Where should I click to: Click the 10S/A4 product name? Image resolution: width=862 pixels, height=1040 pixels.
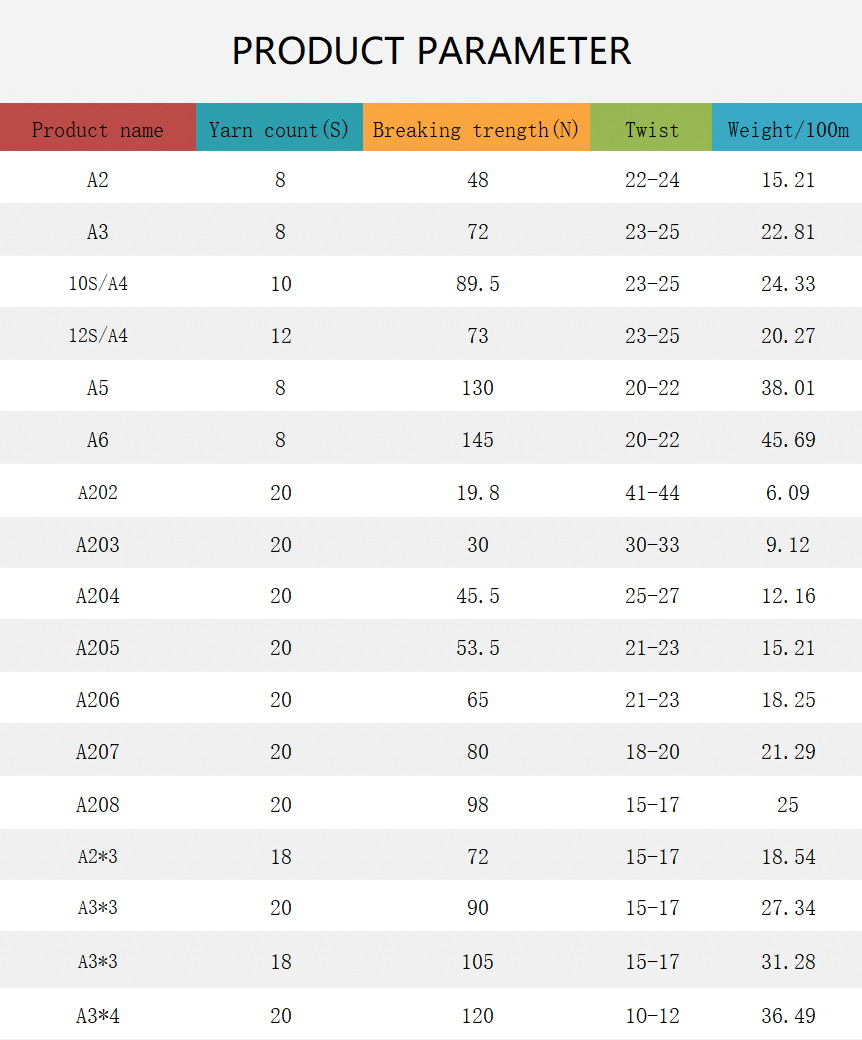[x=98, y=284]
